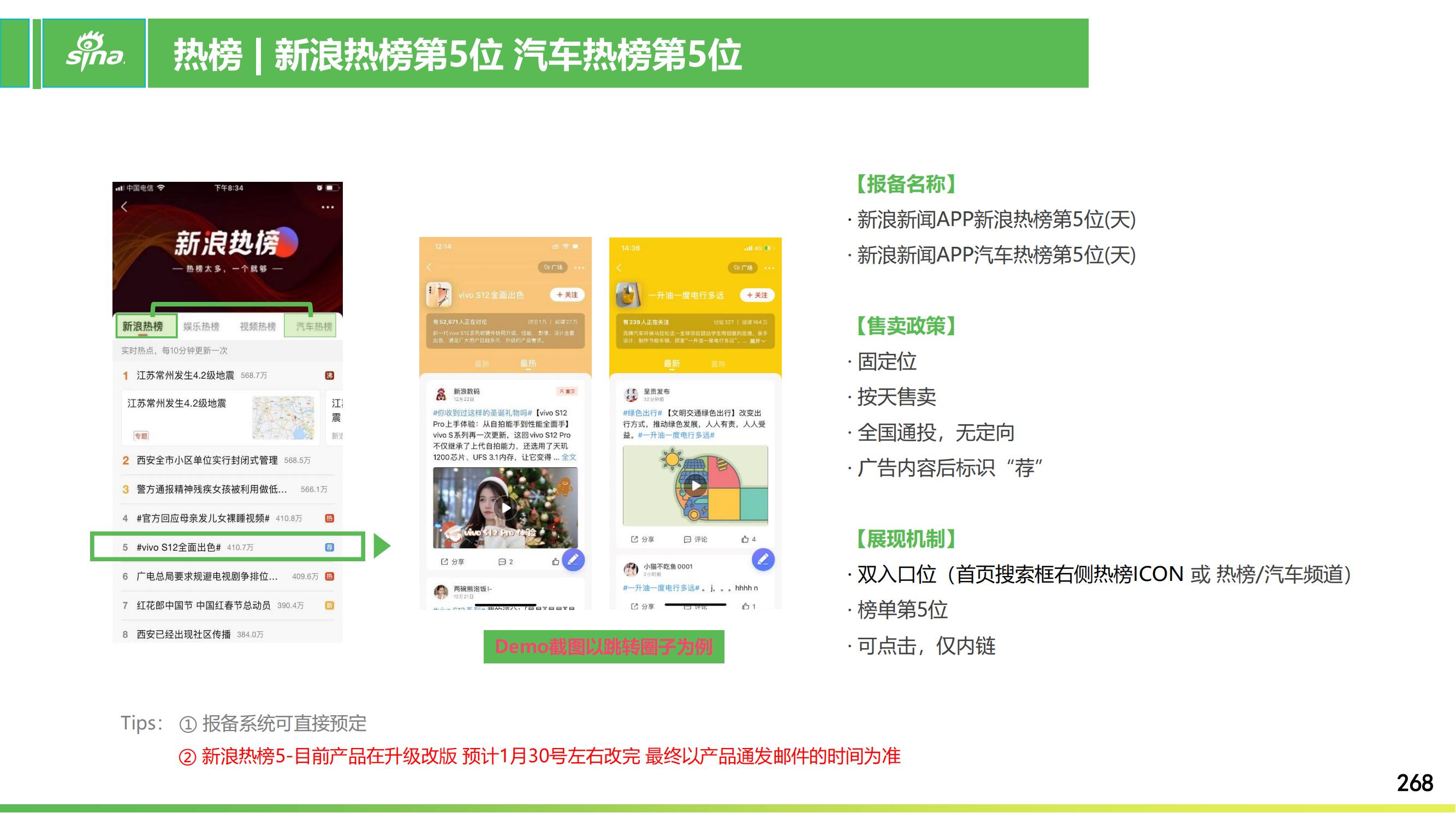The height and width of the screenshot is (819, 1456).
Task: Switch to 最新 tab on the vivo S12 page
Action: pyautogui.click(x=482, y=364)
